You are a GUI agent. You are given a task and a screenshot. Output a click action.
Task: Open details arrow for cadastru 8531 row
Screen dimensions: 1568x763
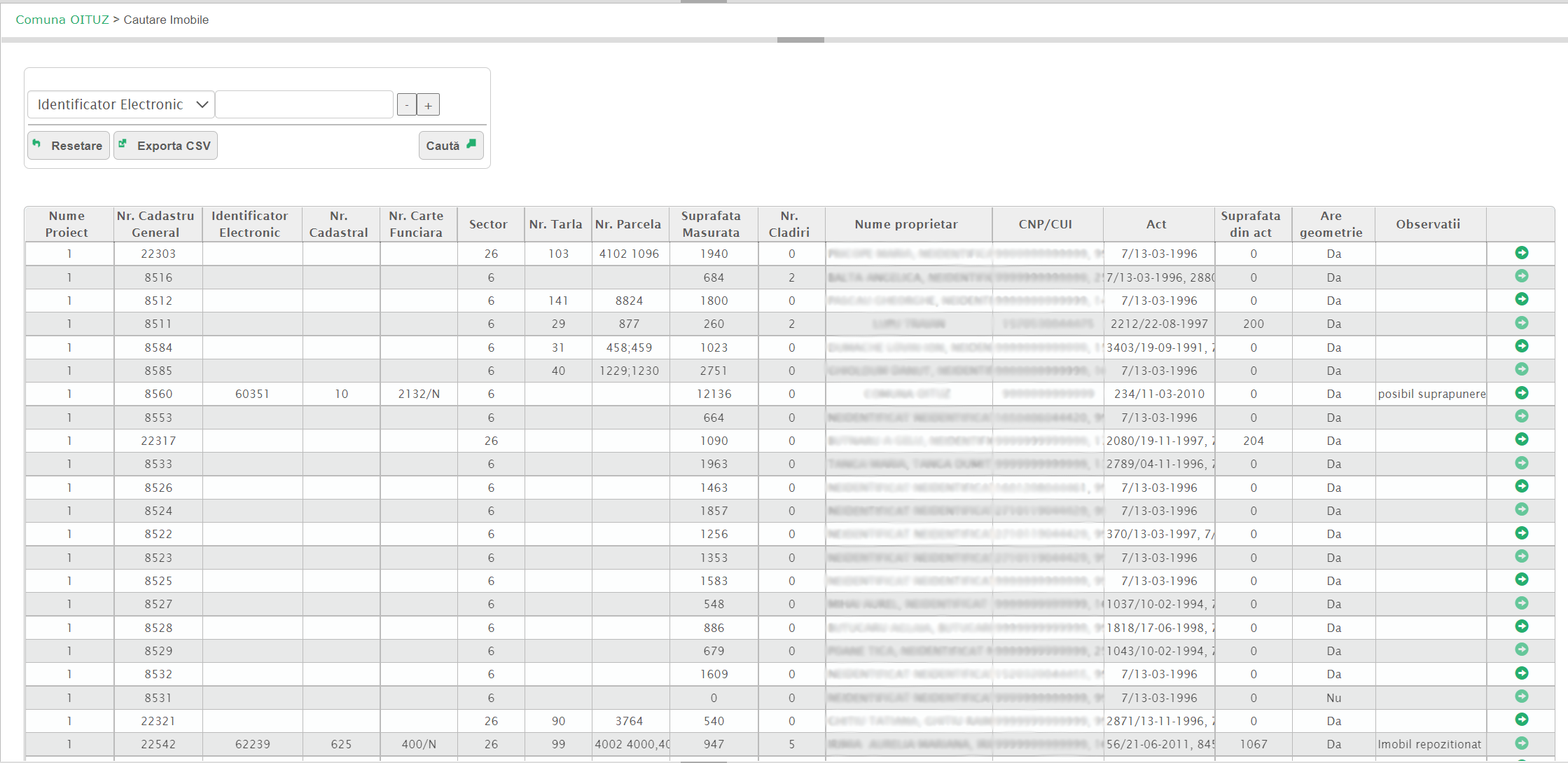pyautogui.click(x=1521, y=696)
